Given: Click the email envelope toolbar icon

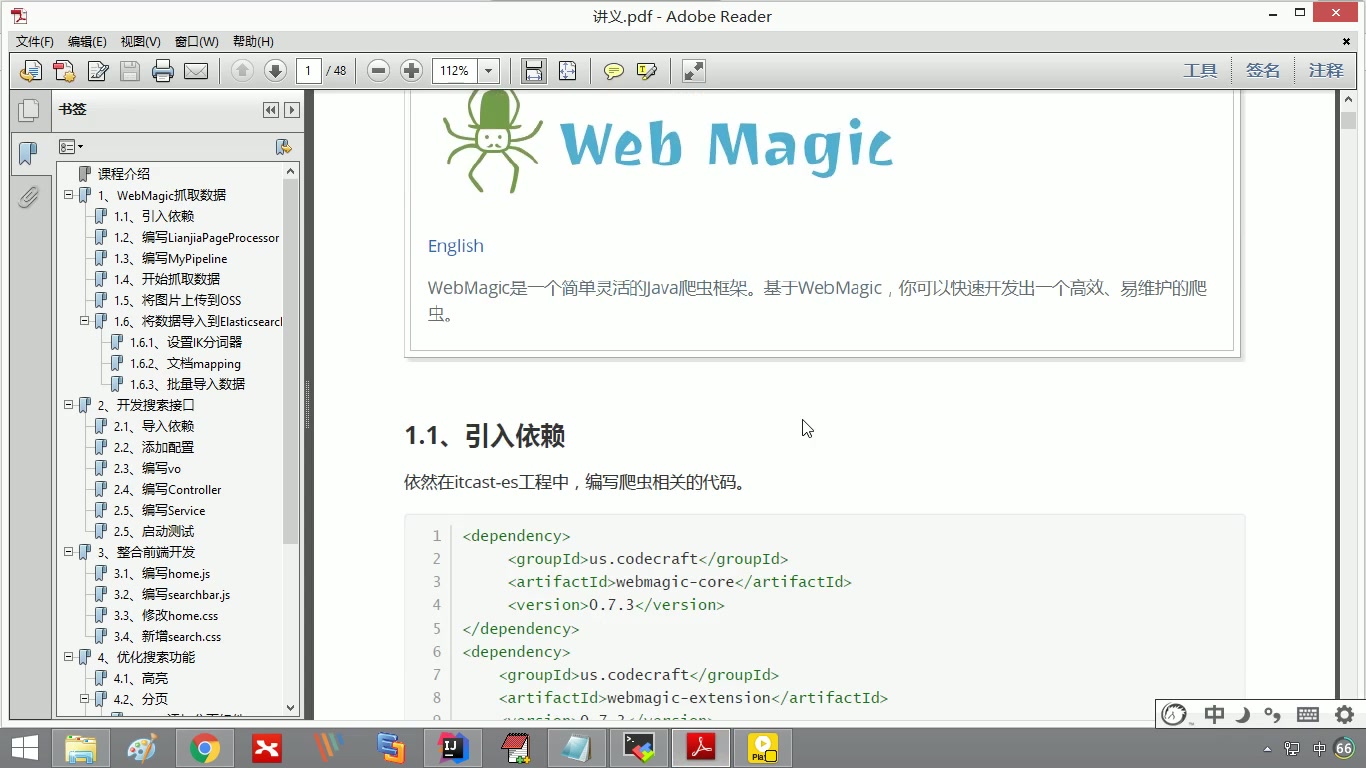Looking at the screenshot, I should coord(196,71).
